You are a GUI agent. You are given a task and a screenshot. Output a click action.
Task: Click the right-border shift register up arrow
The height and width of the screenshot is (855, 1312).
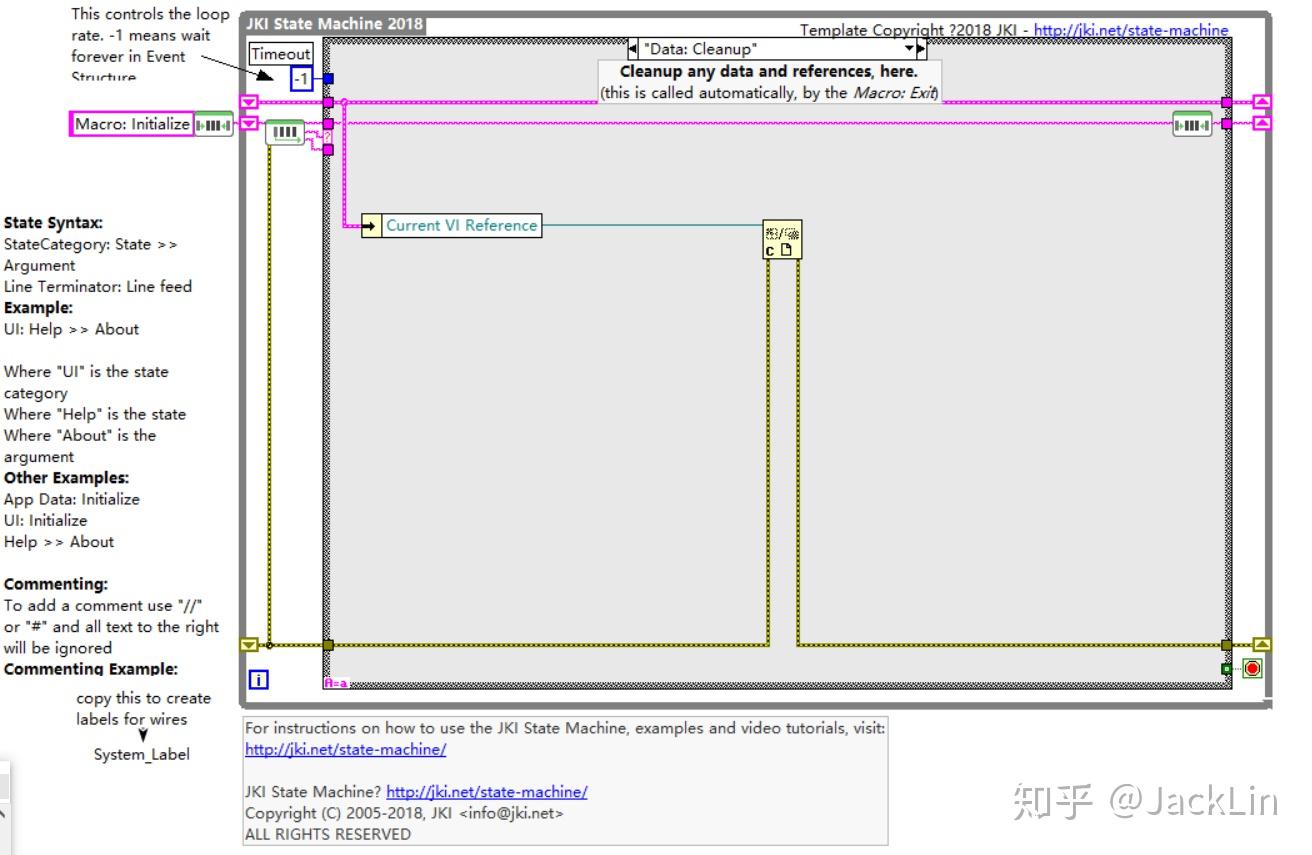pyautogui.click(x=1263, y=101)
